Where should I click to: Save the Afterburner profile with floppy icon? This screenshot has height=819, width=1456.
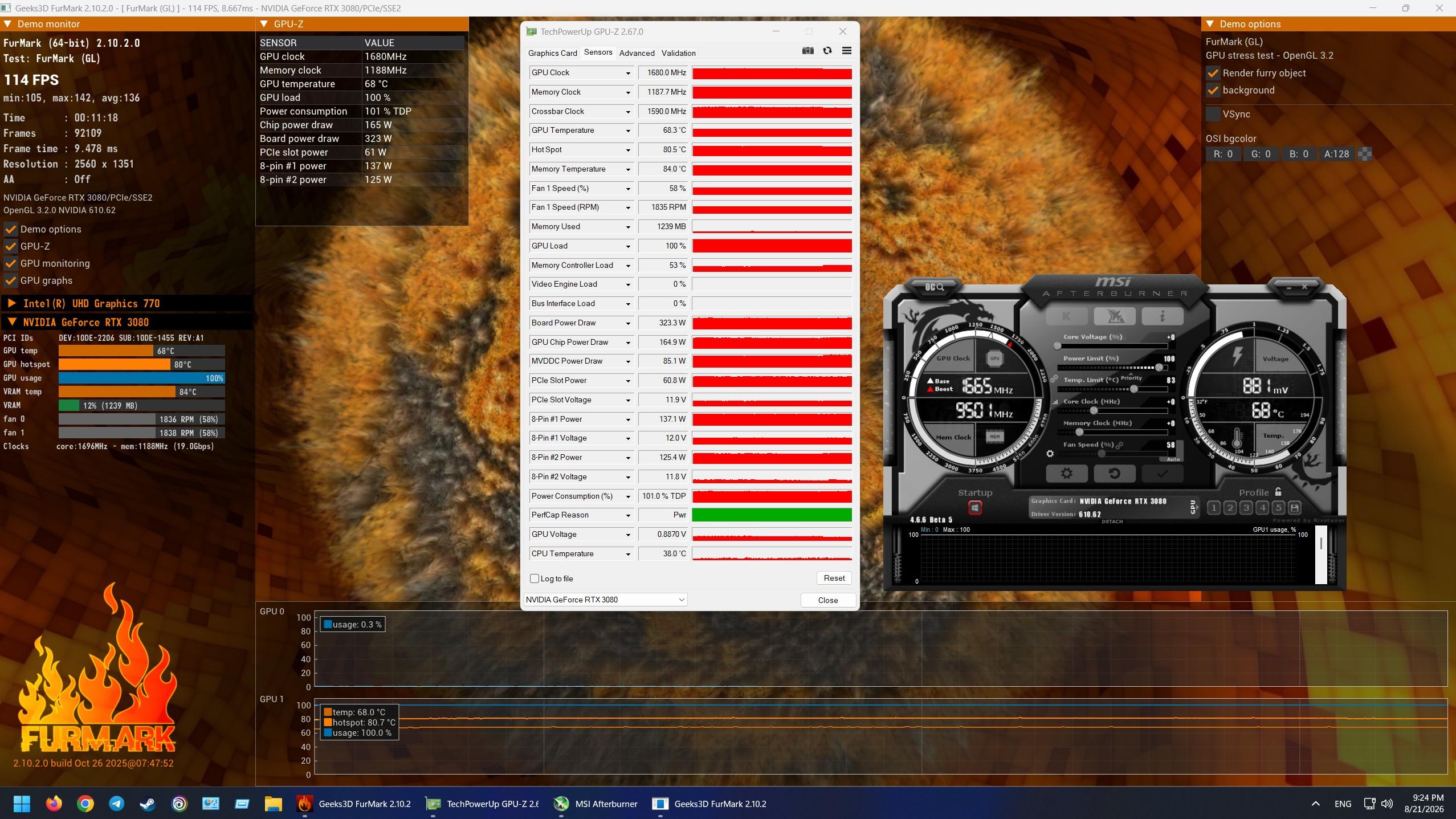point(1294,508)
